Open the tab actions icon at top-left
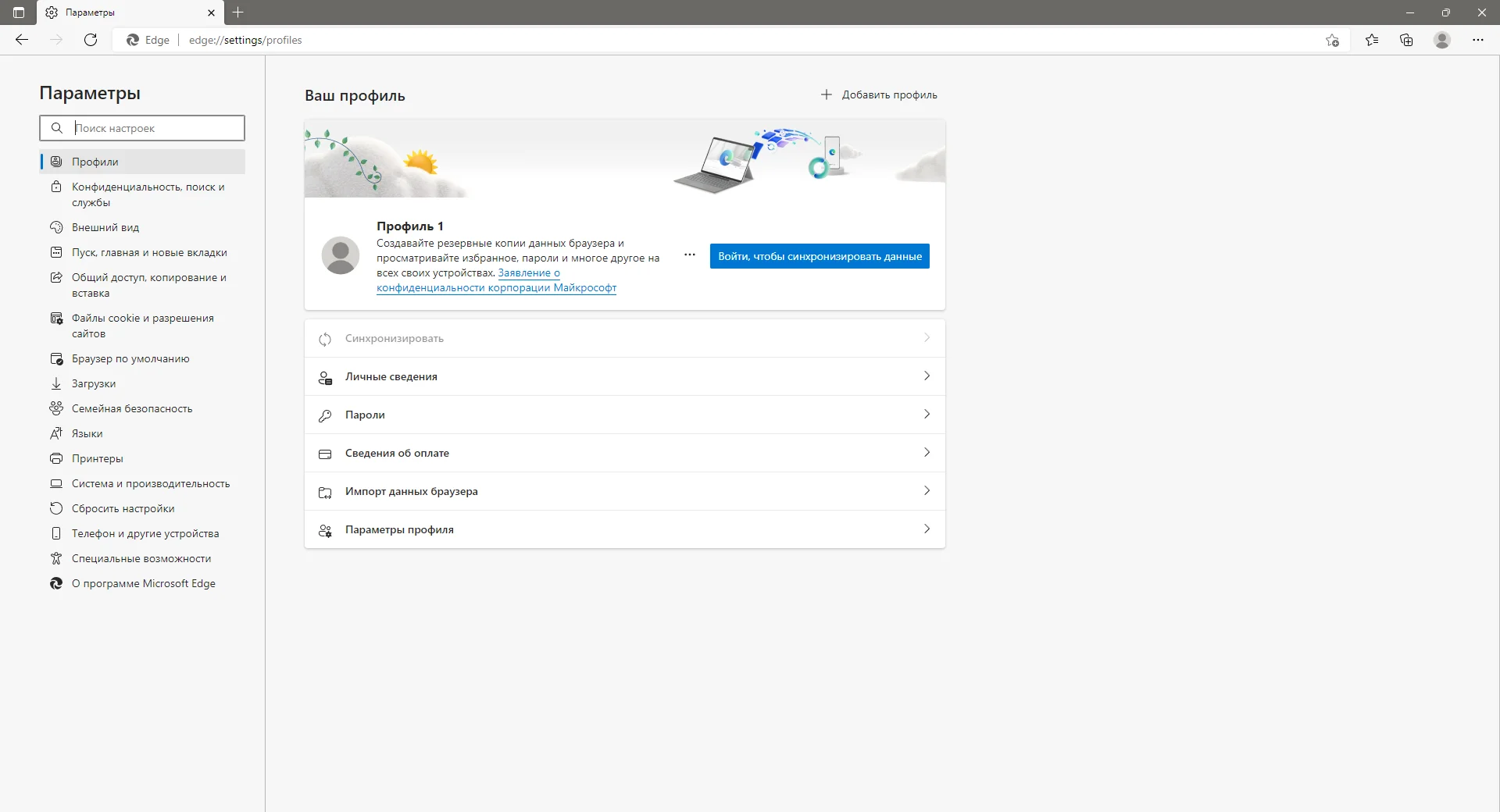 coord(19,12)
